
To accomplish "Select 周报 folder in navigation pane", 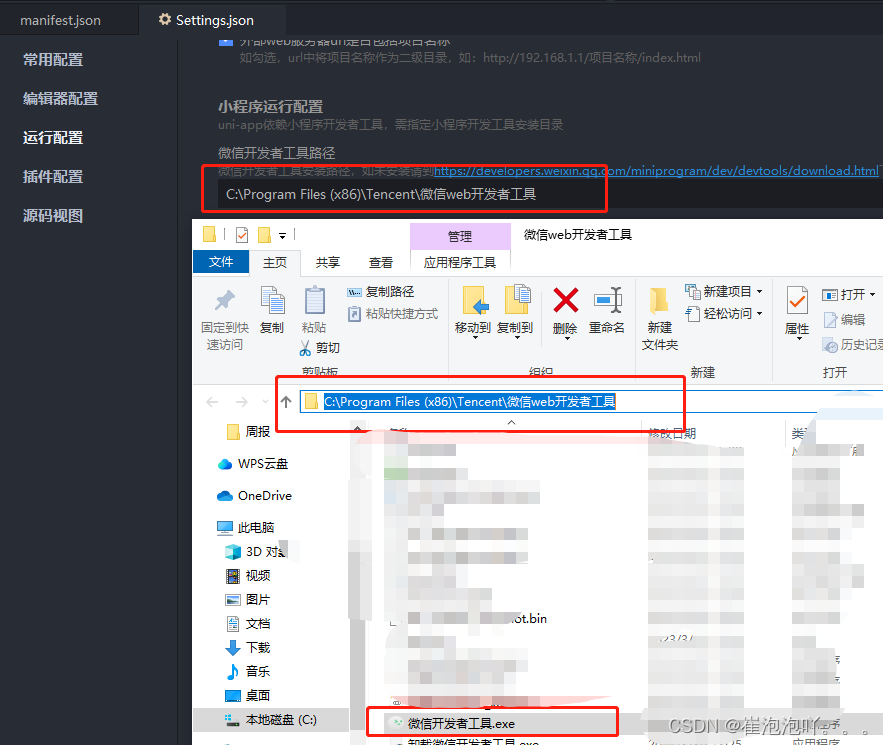I will (x=248, y=432).
